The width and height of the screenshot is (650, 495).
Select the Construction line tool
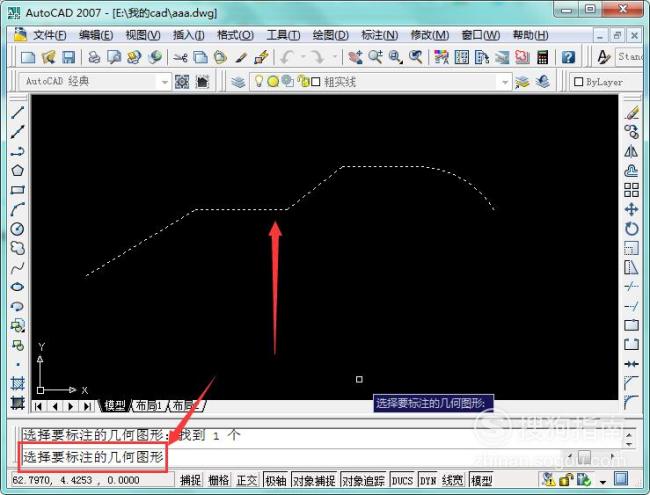[17, 132]
